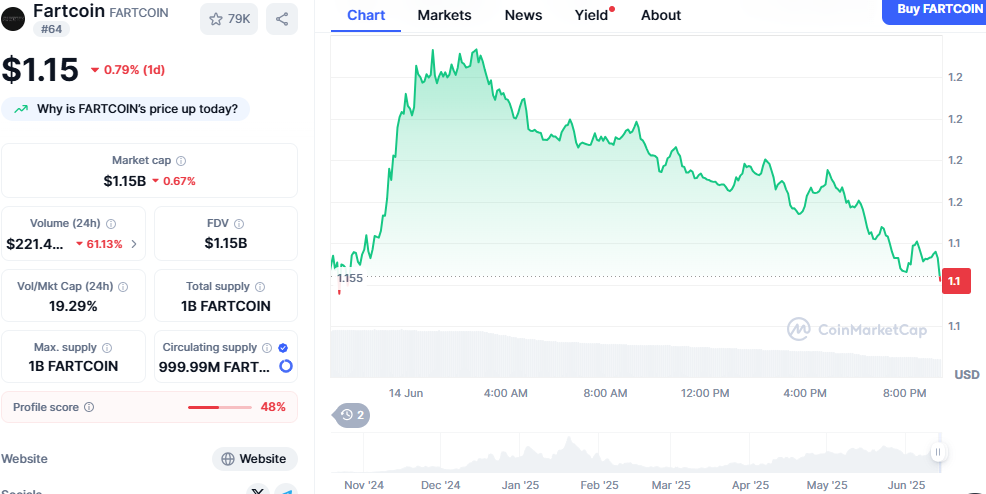The width and height of the screenshot is (986, 494).
Task: Click the globe icon on Website button
Action: pyautogui.click(x=228, y=459)
